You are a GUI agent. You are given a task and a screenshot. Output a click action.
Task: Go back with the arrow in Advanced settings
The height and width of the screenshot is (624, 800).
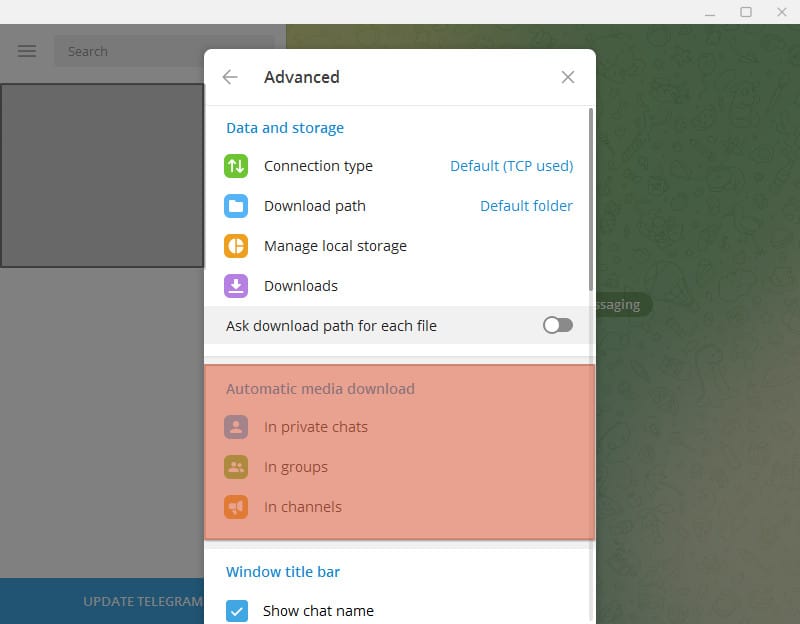pyautogui.click(x=230, y=77)
